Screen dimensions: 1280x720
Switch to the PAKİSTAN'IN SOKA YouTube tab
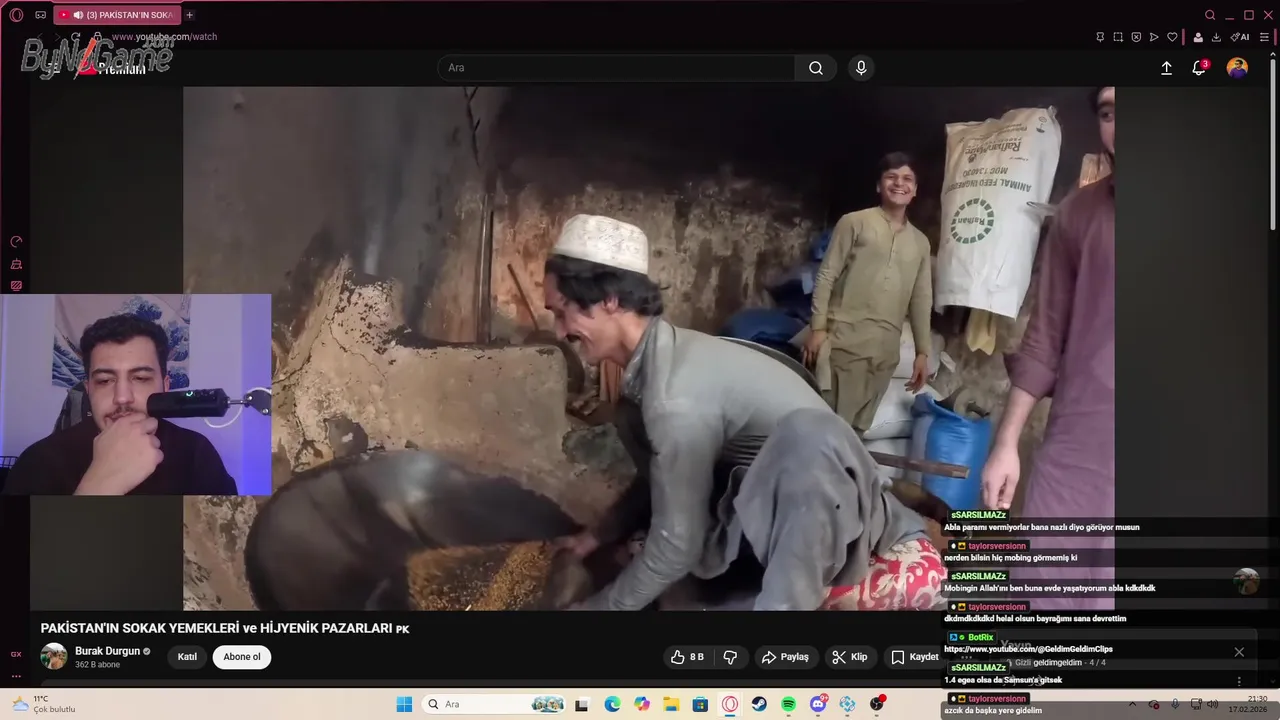pyautogui.click(x=116, y=15)
